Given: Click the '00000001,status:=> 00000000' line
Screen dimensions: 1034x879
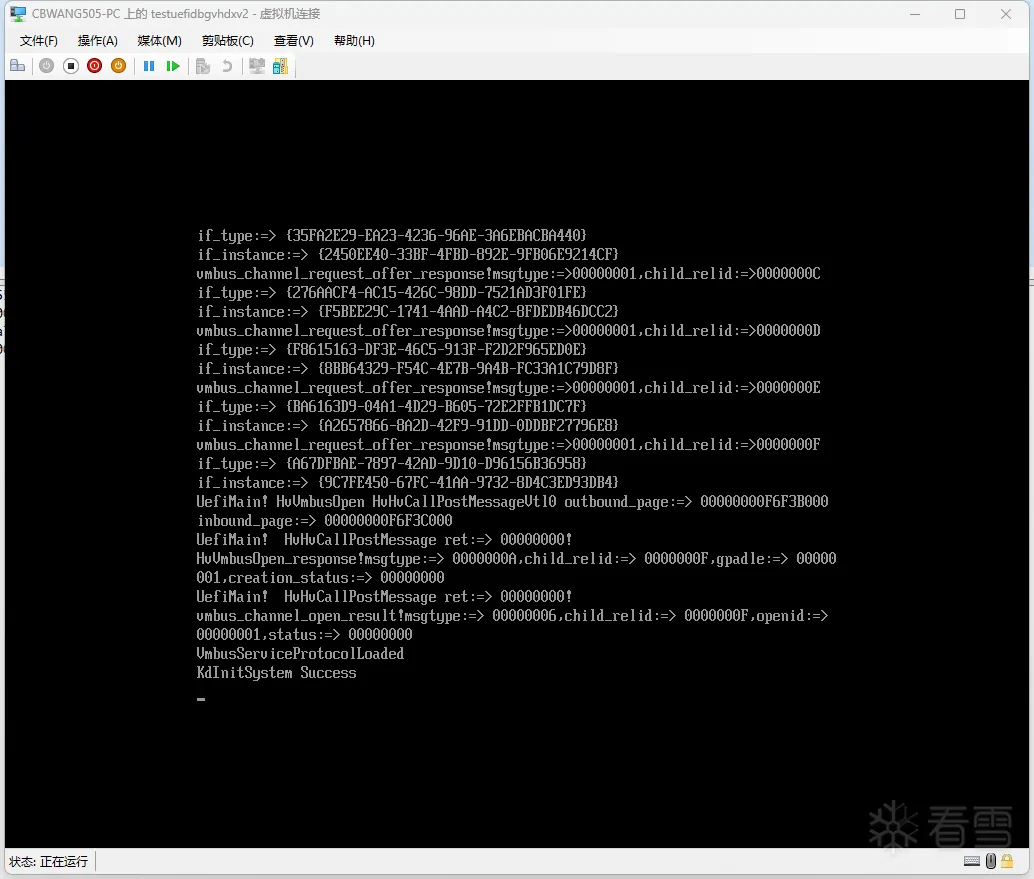Looking at the screenshot, I should pos(305,635).
